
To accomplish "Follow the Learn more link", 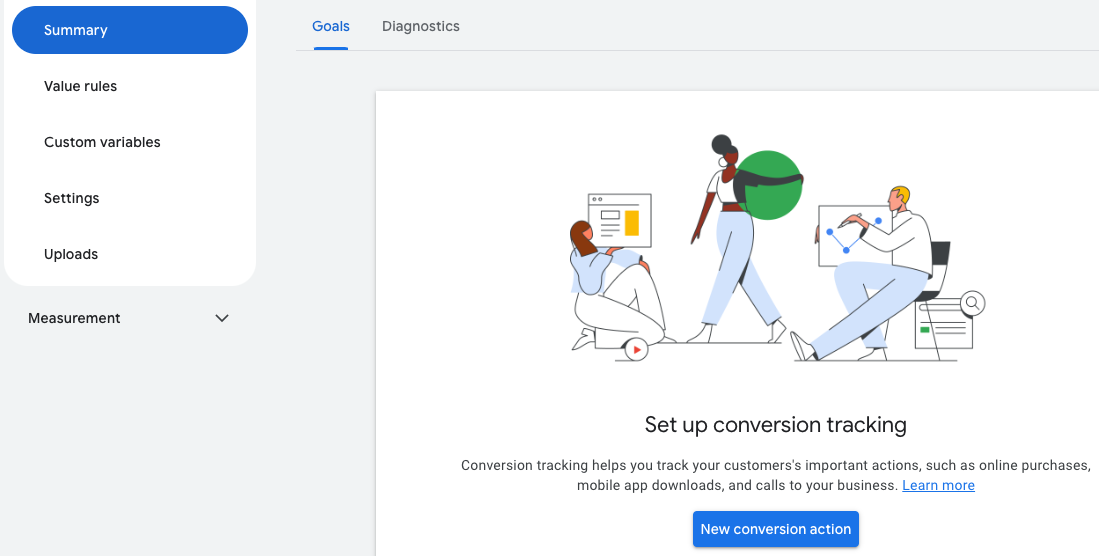I will click(938, 485).
